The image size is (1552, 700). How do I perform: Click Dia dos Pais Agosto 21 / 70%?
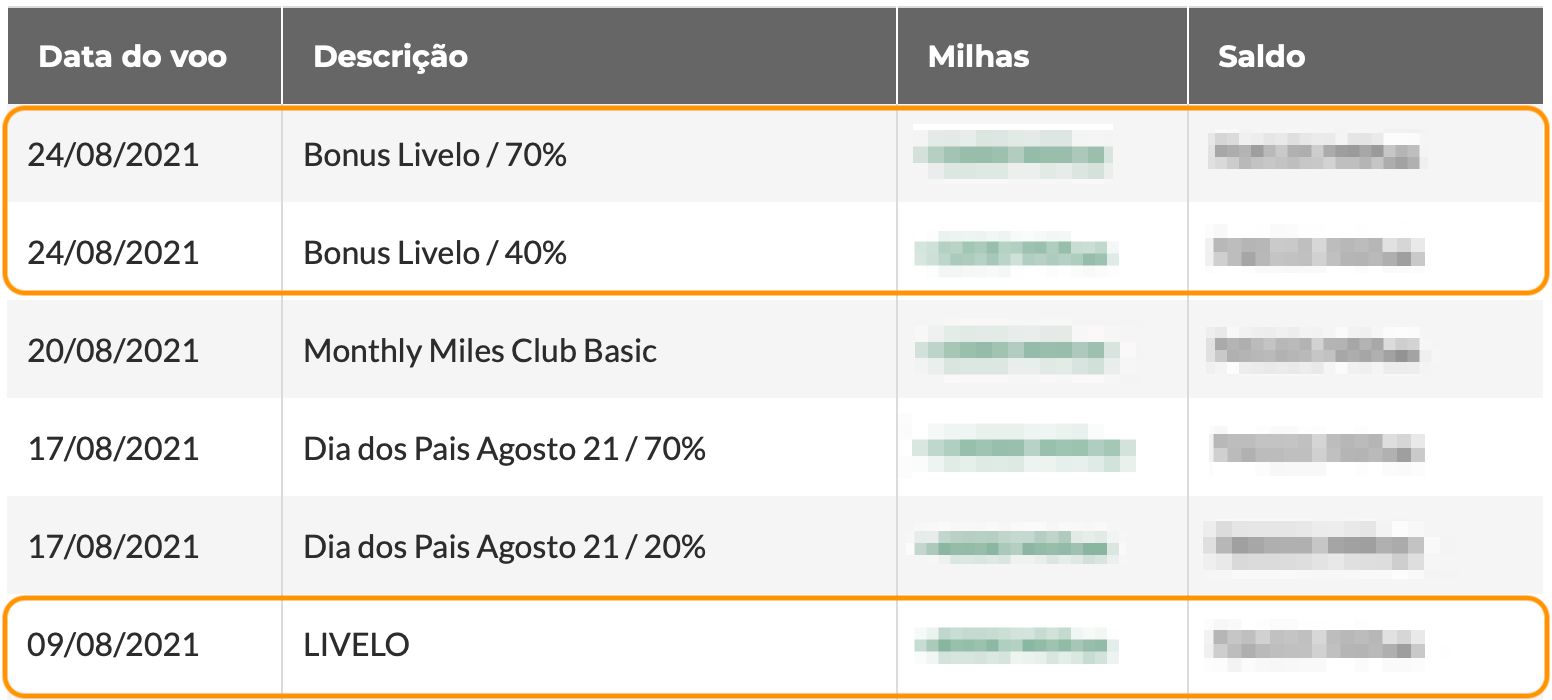[505, 449]
